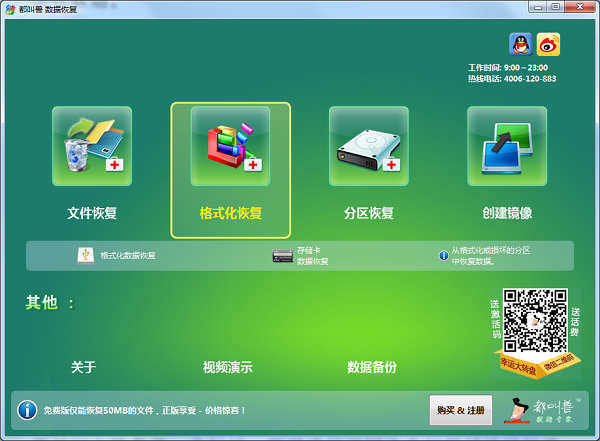Click the USB drive icon for 格式化数据恢复
The height and width of the screenshot is (441, 600).
[x=86, y=255]
